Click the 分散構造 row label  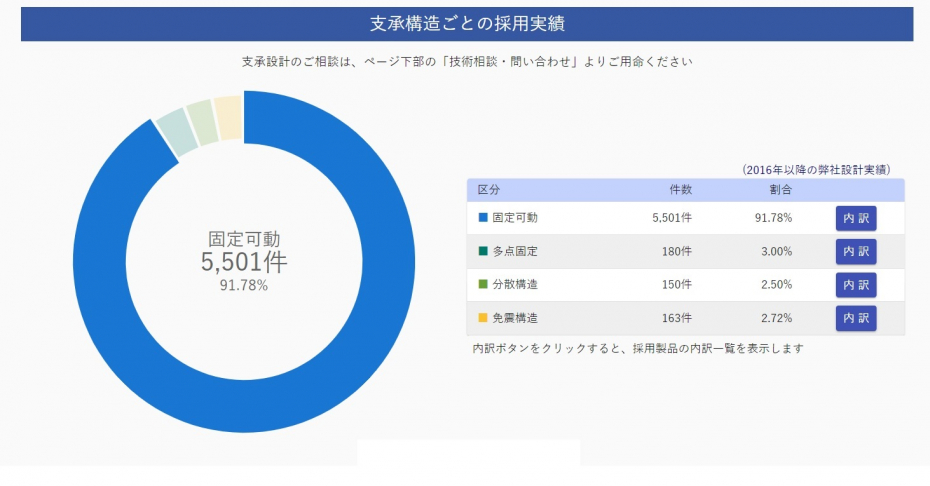515,284
